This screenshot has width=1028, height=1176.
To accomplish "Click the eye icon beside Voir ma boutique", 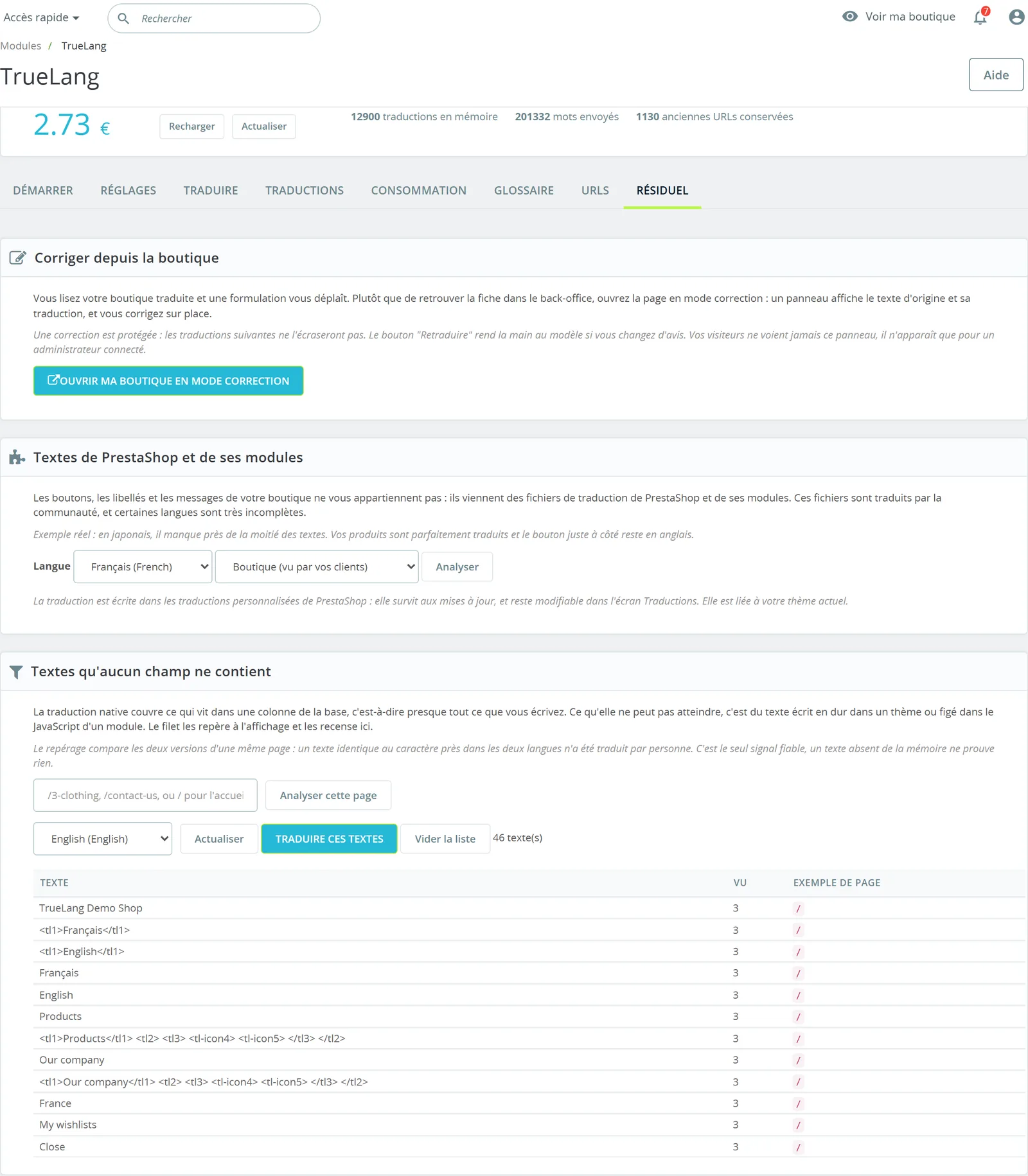I will (x=850, y=17).
